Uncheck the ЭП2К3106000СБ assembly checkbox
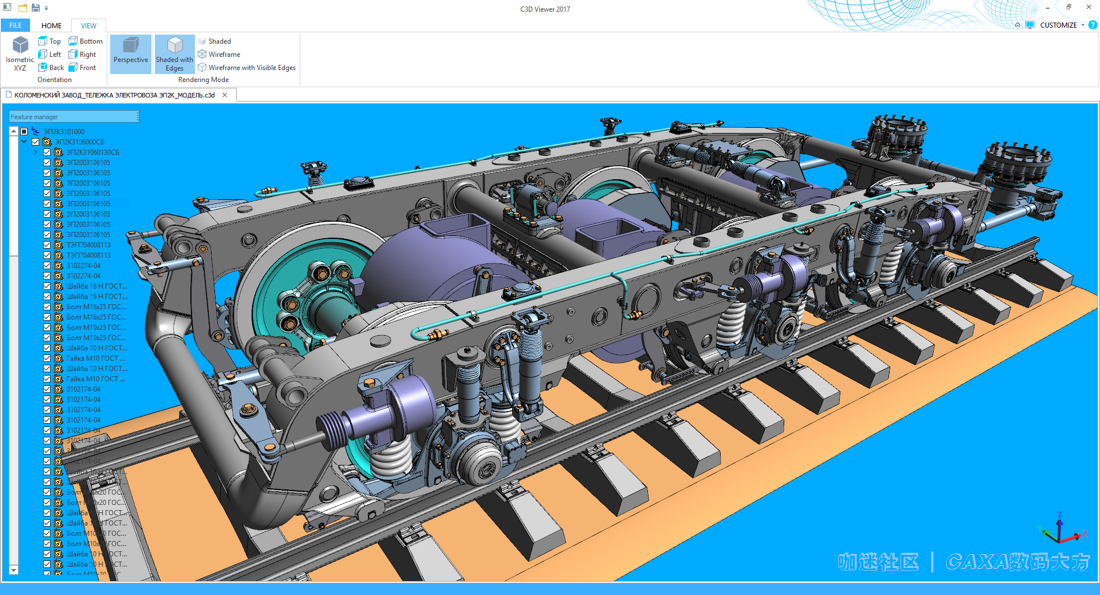Viewport: 1100px width, 595px height. (x=36, y=142)
